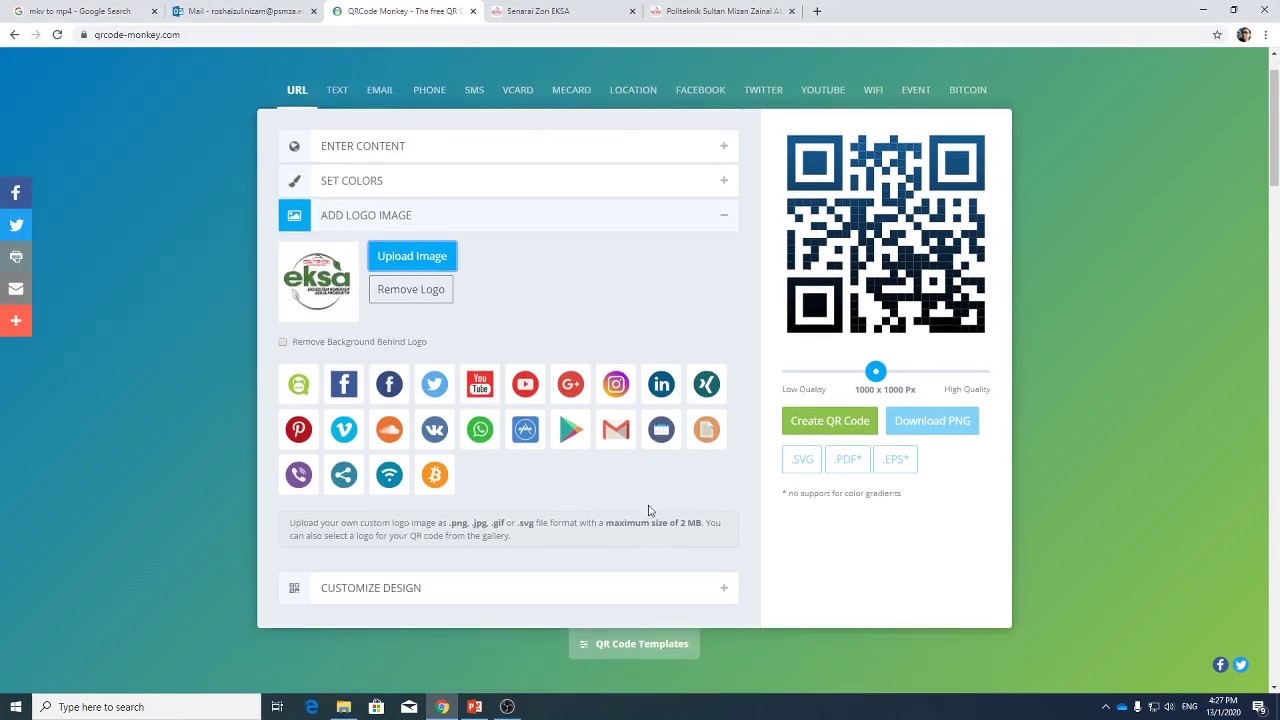Pick the SoundCloud logo

(389, 429)
